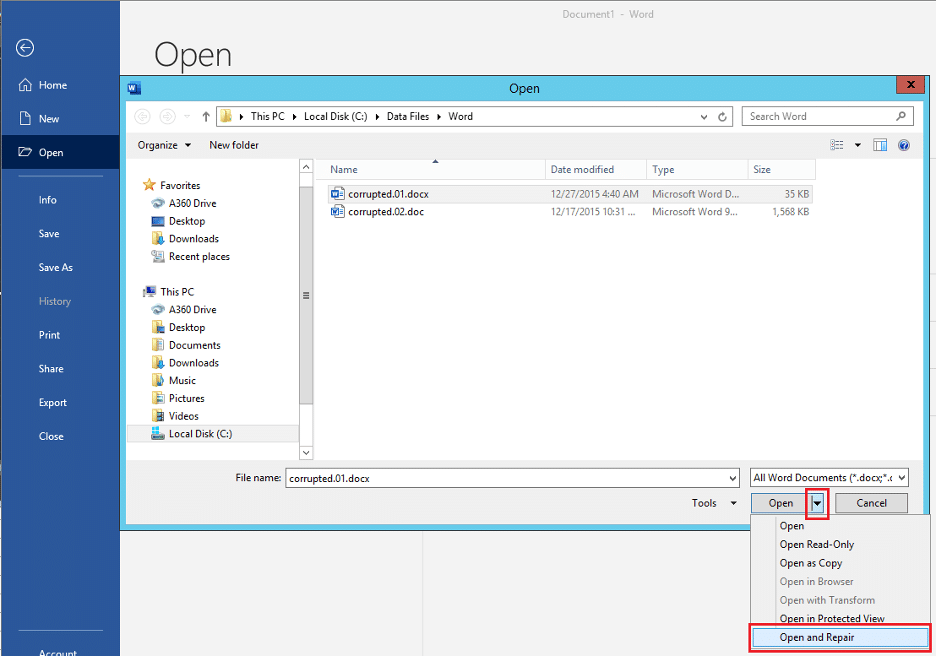Choose Open in Protected View

tap(832, 619)
